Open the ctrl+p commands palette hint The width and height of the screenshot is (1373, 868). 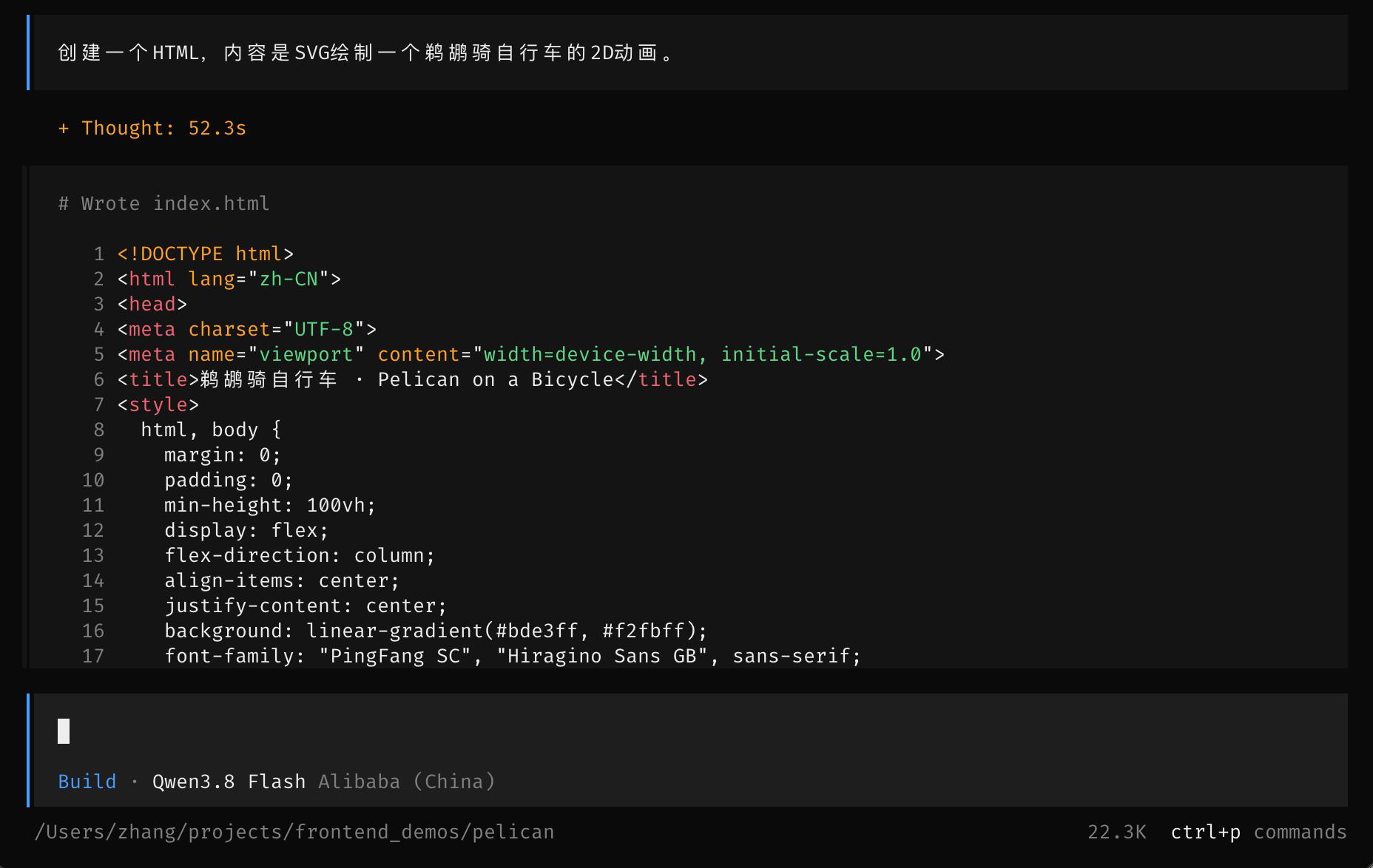pos(1258,832)
